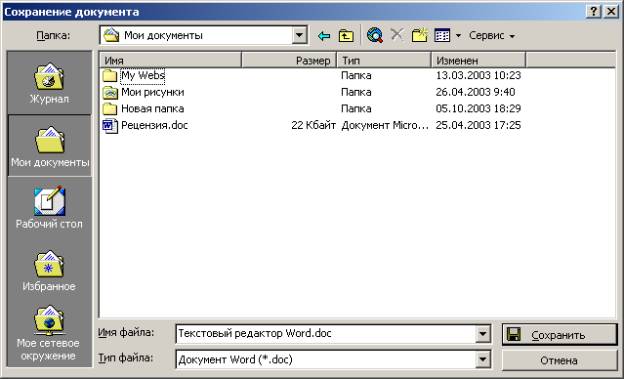
Task: Sort by the Имя column header
Action: (170, 61)
